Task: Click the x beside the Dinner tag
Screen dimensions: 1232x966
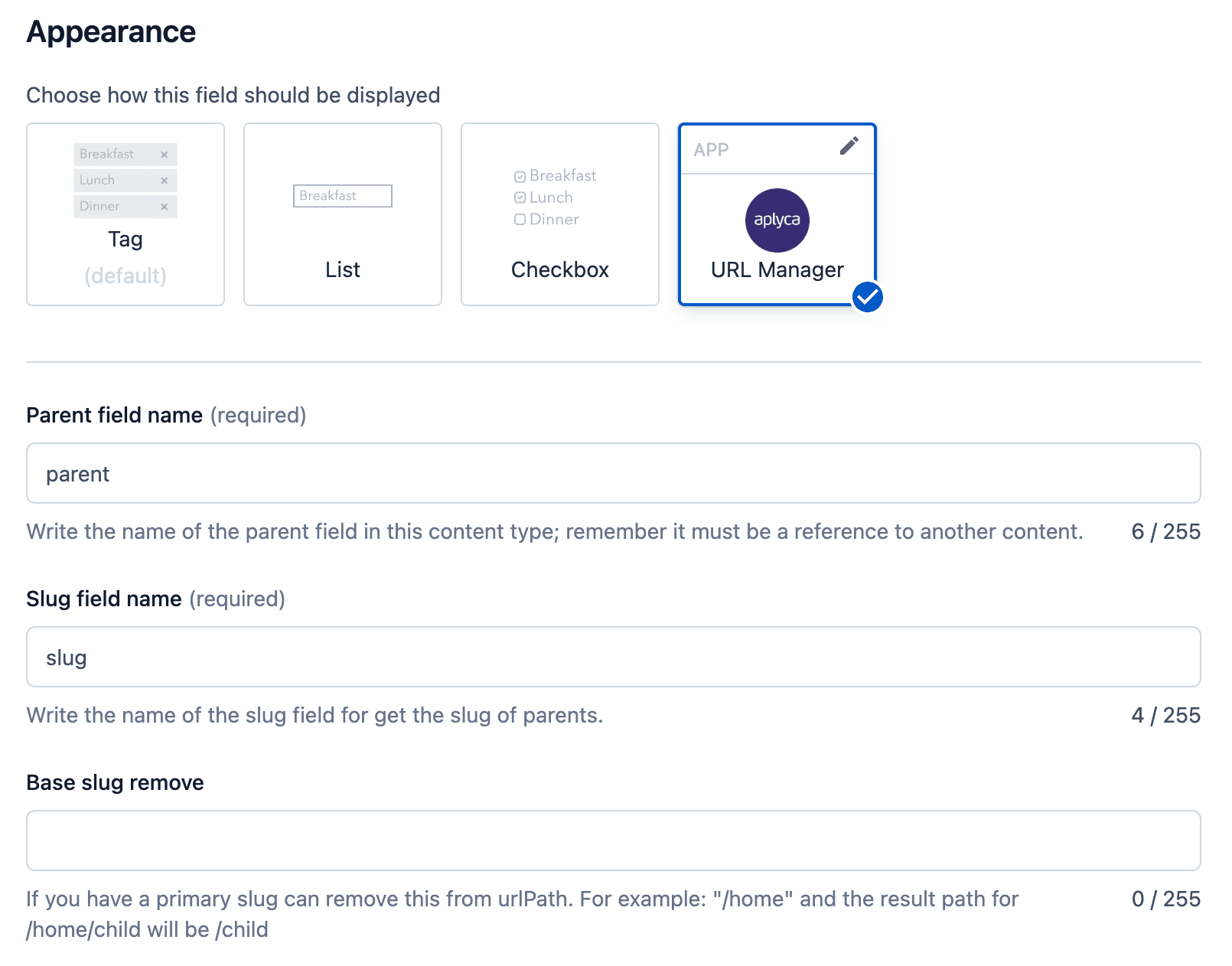Action: [x=164, y=207]
